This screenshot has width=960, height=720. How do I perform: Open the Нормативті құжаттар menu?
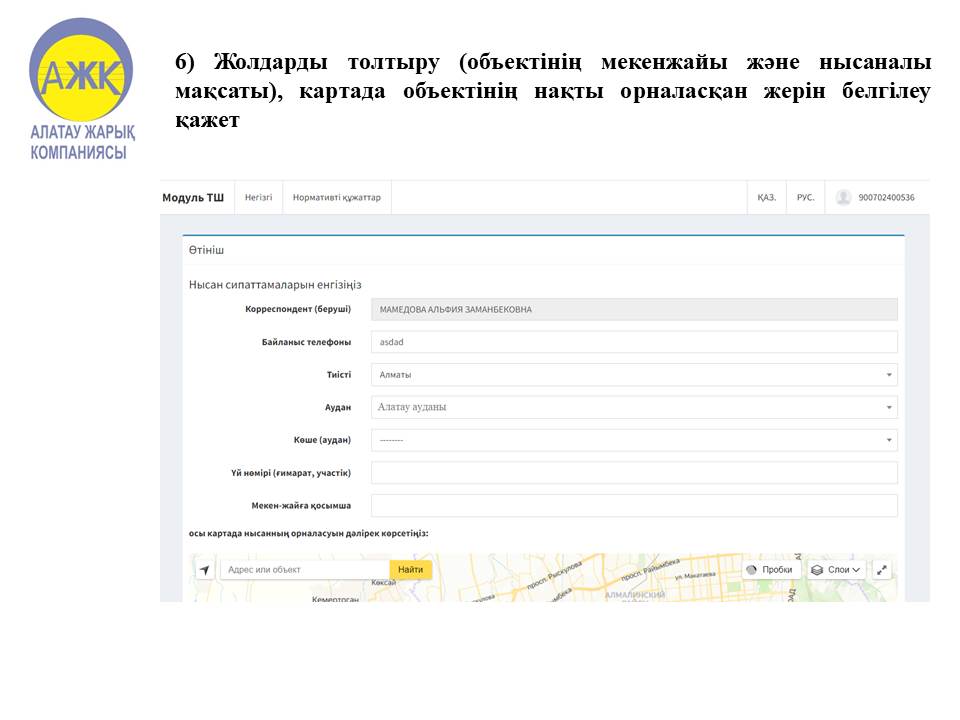coord(336,198)
